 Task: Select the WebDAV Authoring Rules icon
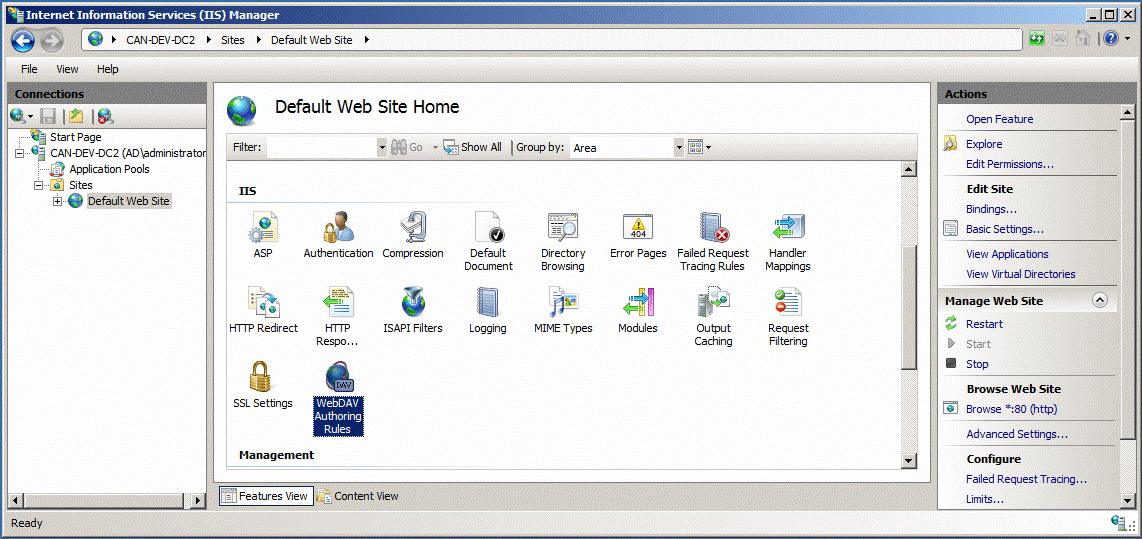[338, 398]
